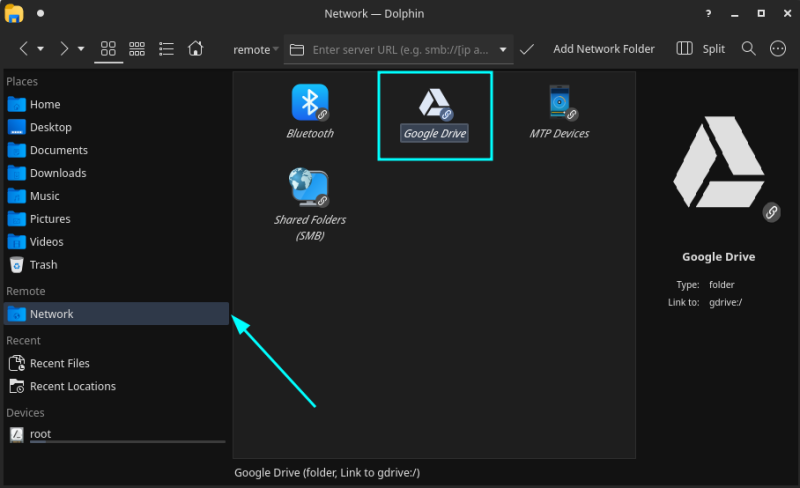The width and height of the screenshot is (800, 488).
Task: Open Home in Places sidebar
Action: 116,105
